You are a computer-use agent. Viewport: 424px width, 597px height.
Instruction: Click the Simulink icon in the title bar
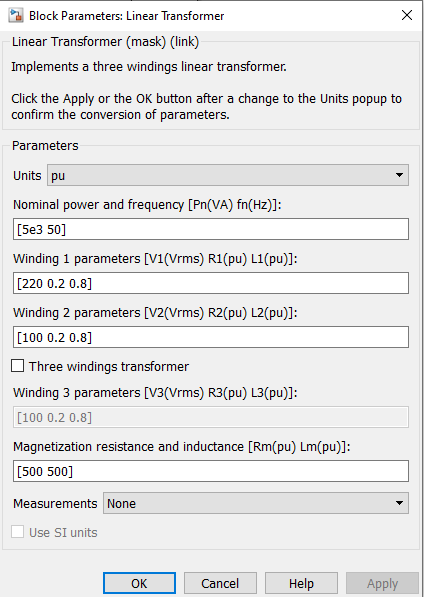(16, 15)
